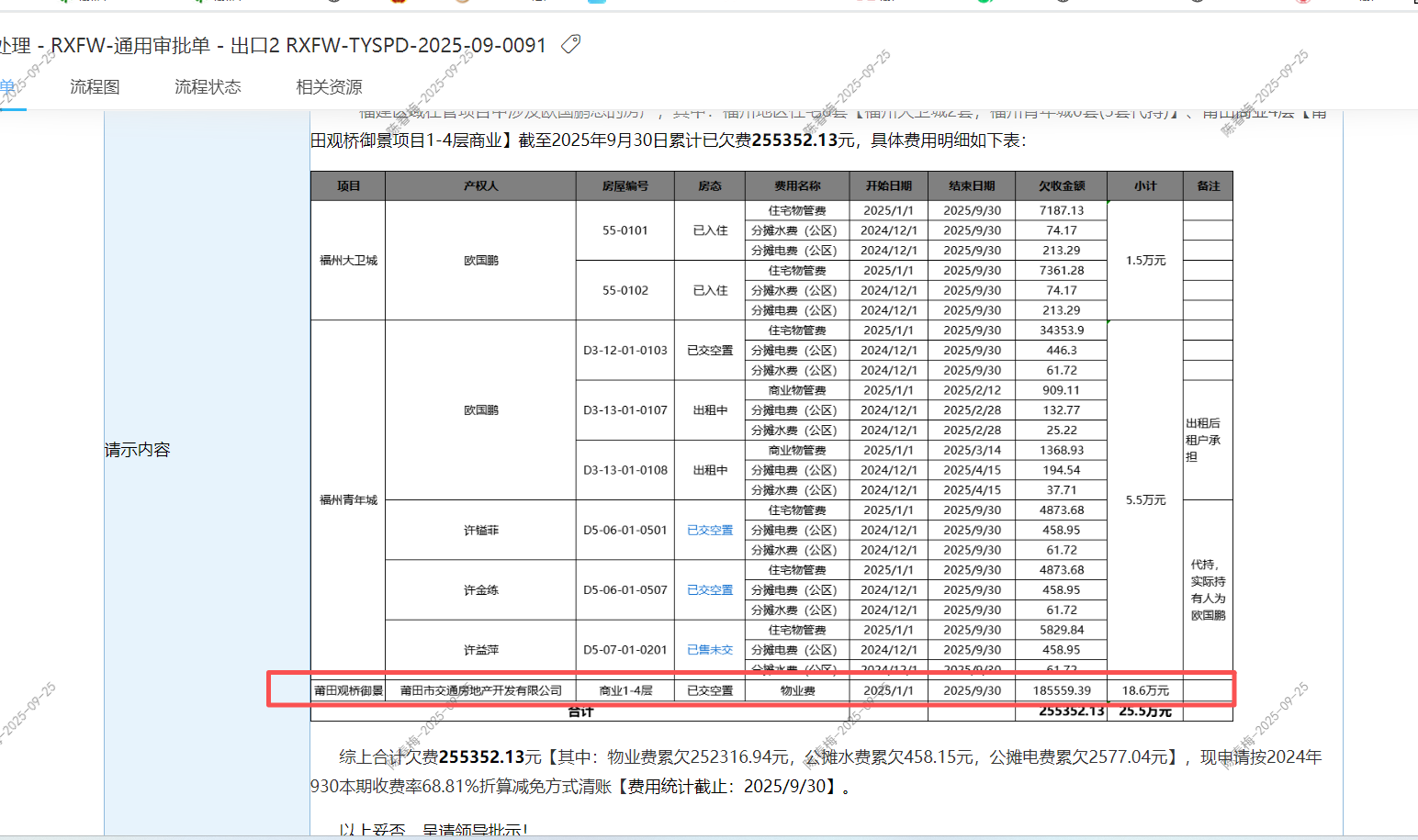
Task: Click 已交空置 link in the D5-06-01-0507 row
Action: 710,590
